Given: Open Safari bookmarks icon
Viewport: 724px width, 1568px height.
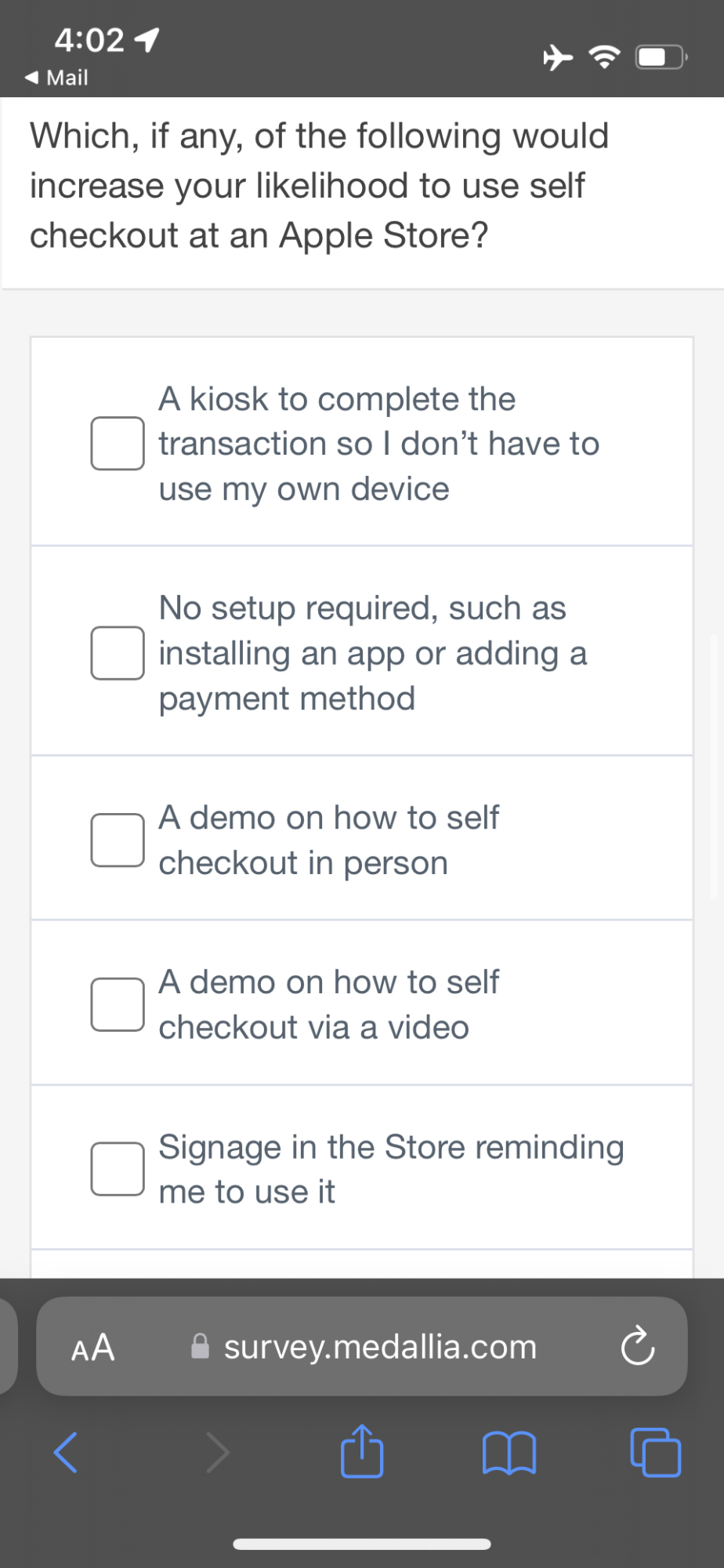Looking at the screenshot, I should (509, 1452).
